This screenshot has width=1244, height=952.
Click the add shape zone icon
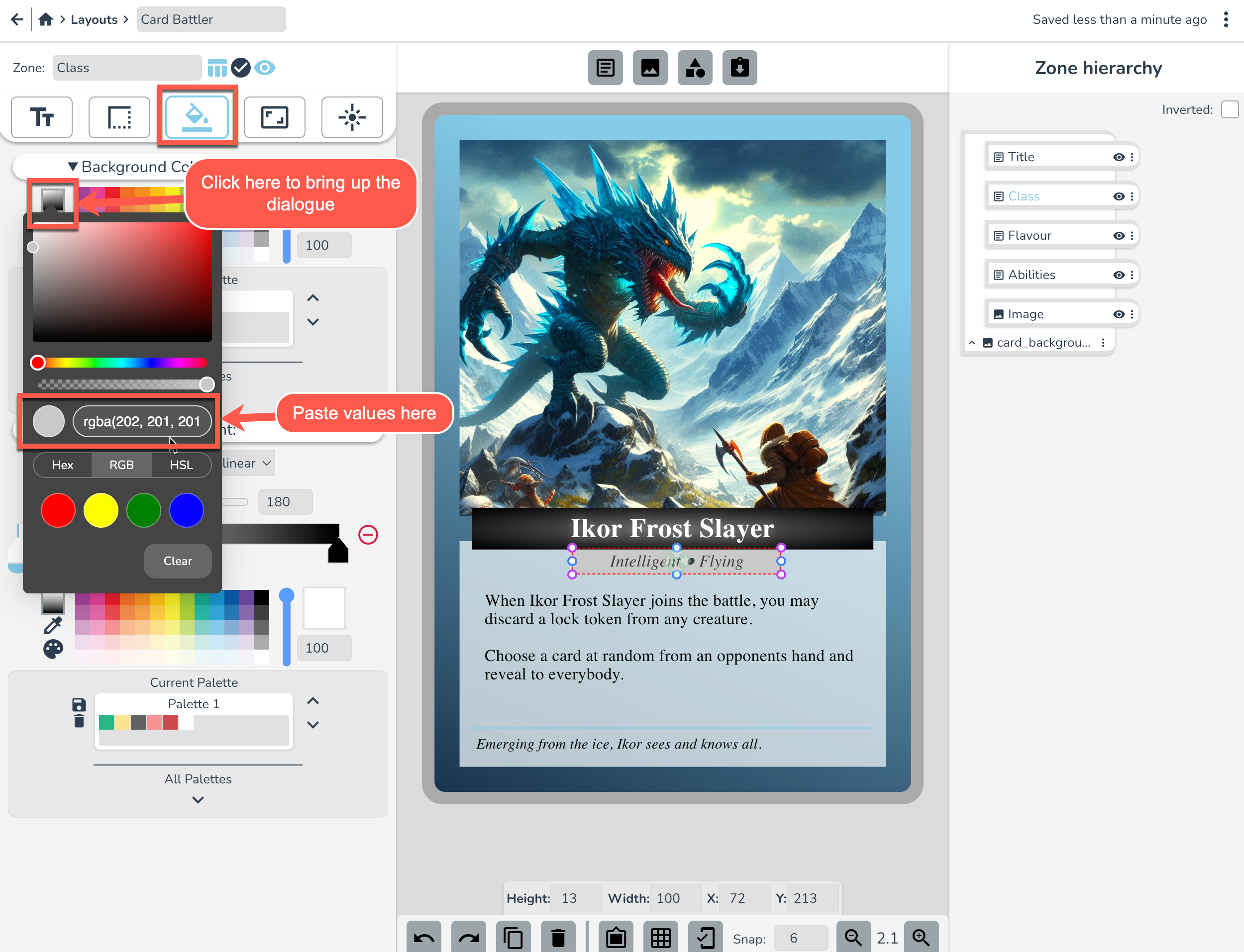[x=694, y=68]
